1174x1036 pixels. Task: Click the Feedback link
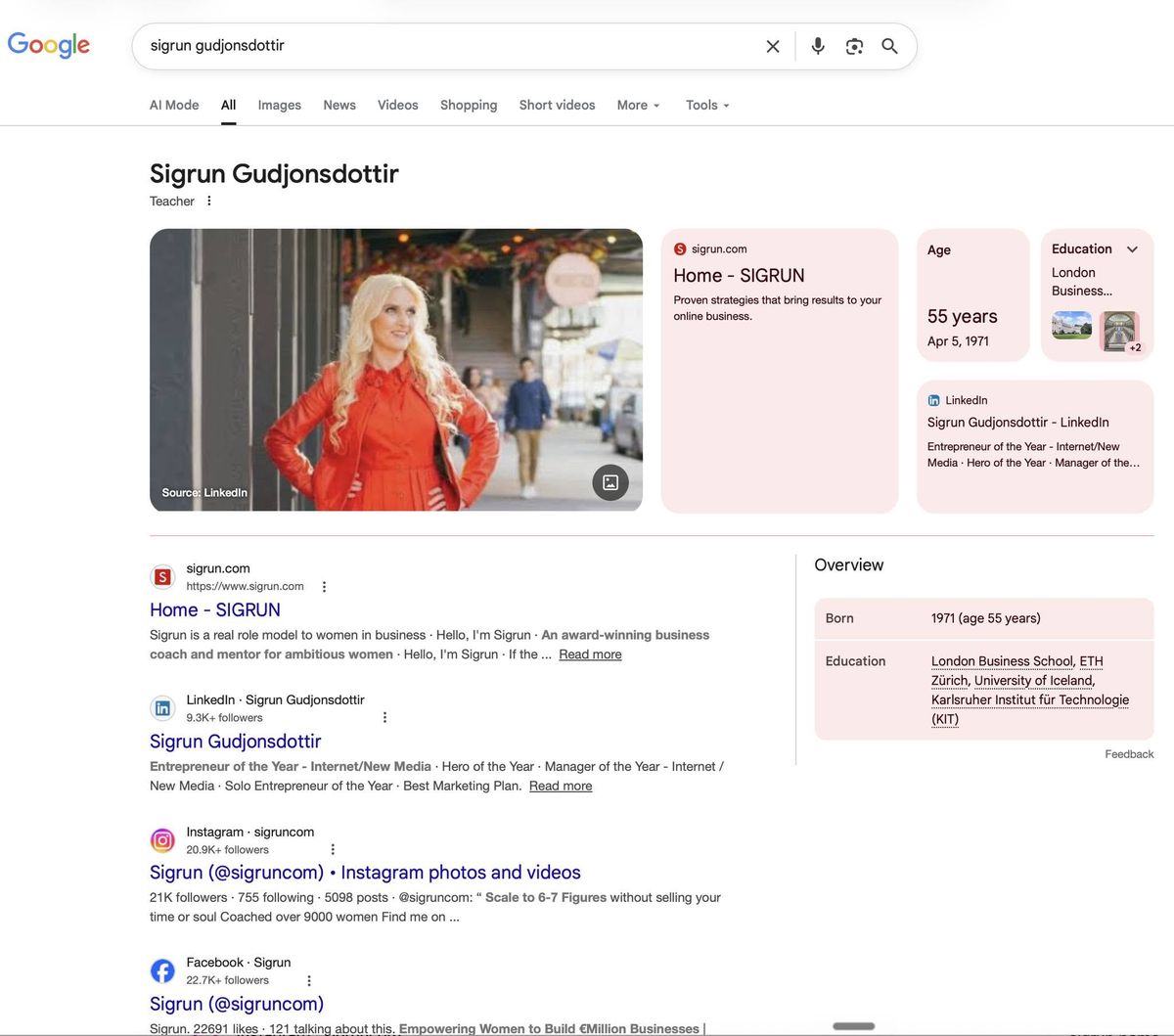pos(1129,754)
